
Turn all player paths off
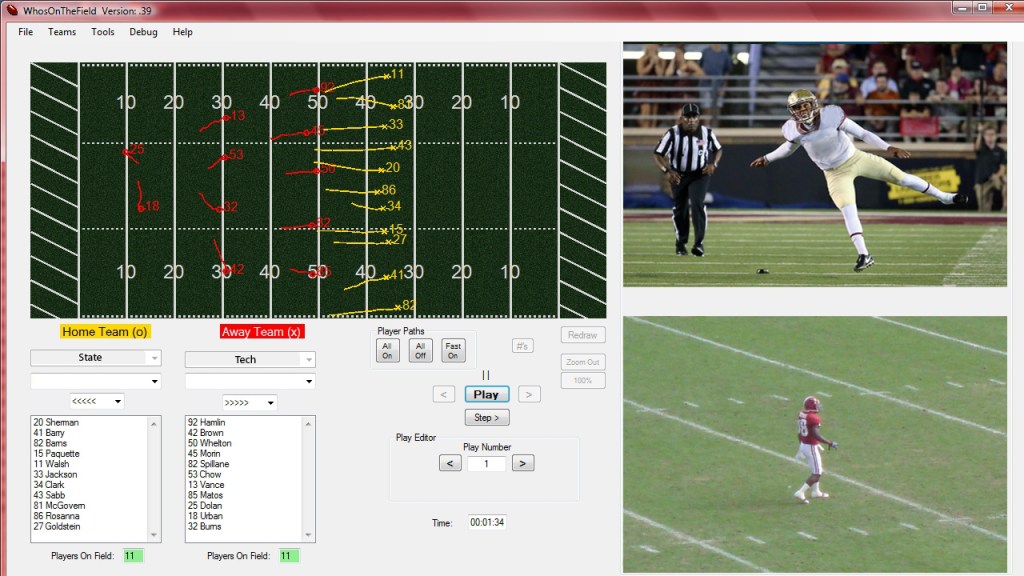420,350
